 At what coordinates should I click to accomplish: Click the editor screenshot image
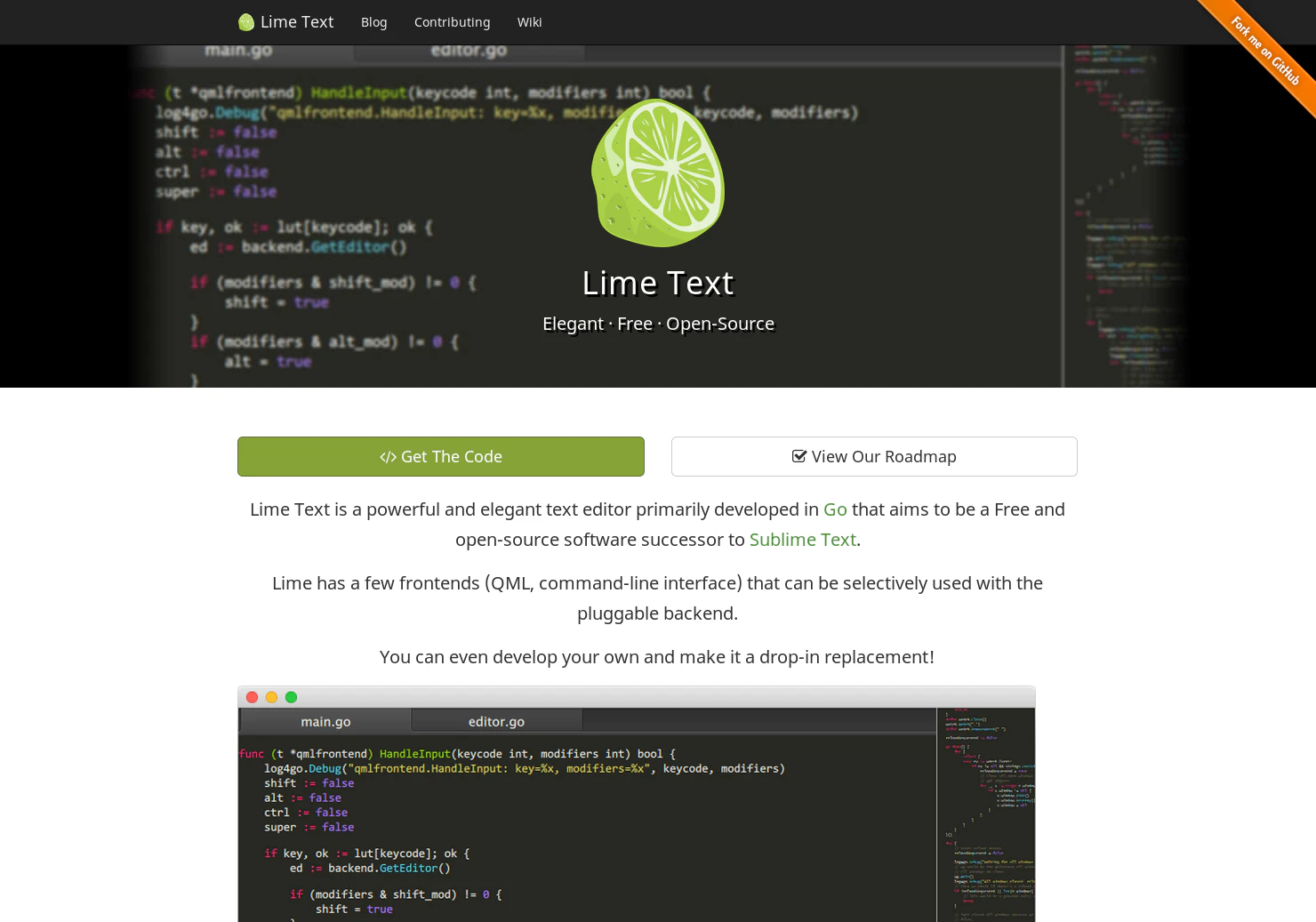pyautogui.click(x=637, y=804)
